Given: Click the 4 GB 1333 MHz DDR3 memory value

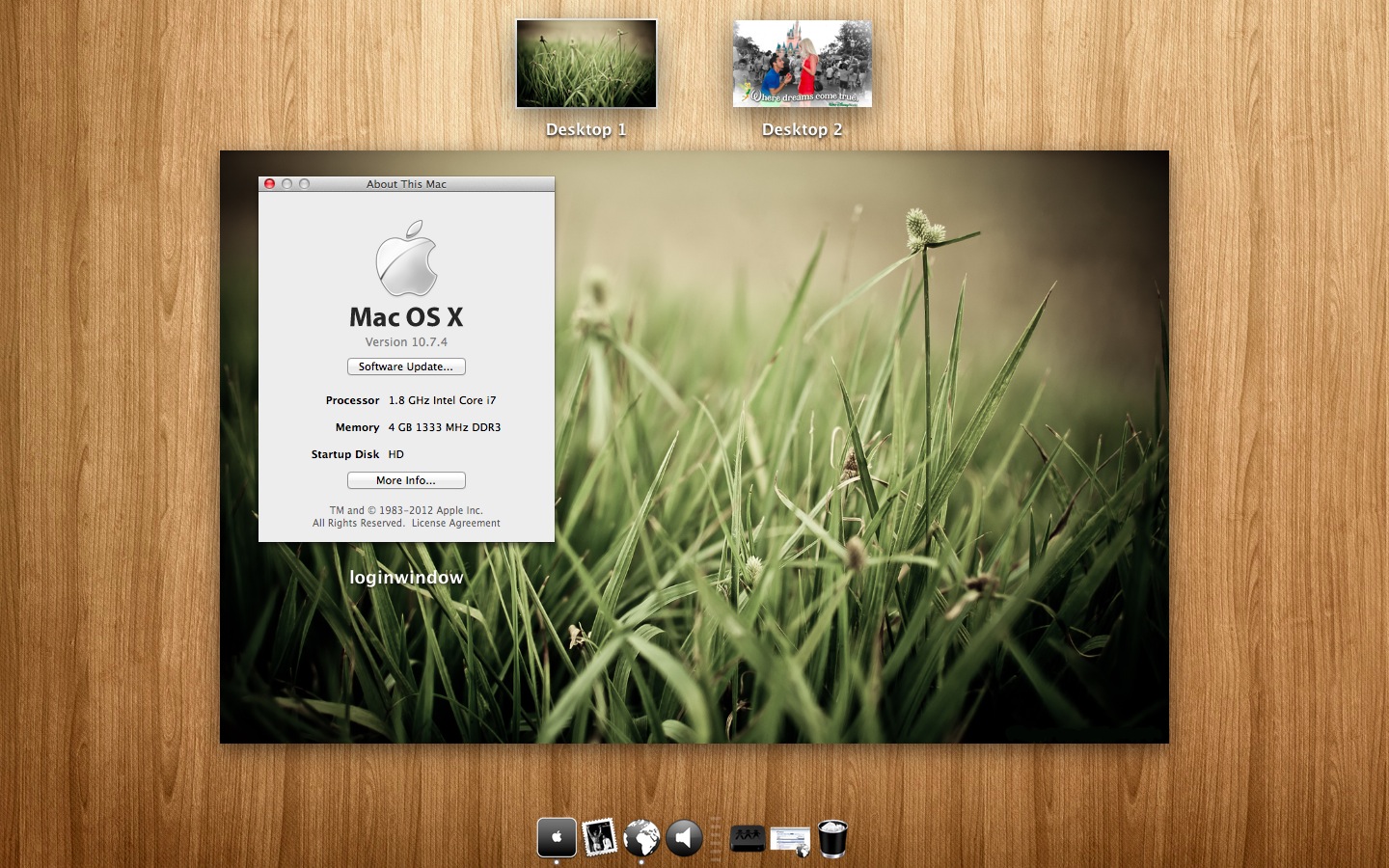Looking at the screenshot, I should pyautogui.click(x=445, y=427).
